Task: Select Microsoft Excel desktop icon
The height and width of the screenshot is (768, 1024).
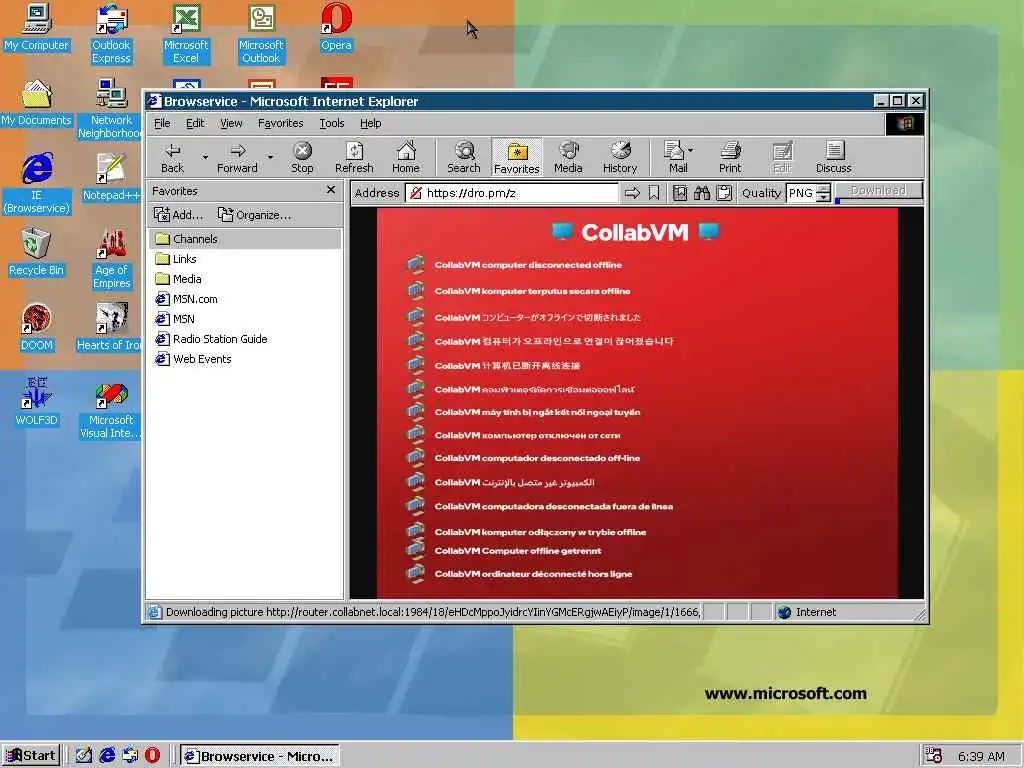Action: click(x=186, y=34)
